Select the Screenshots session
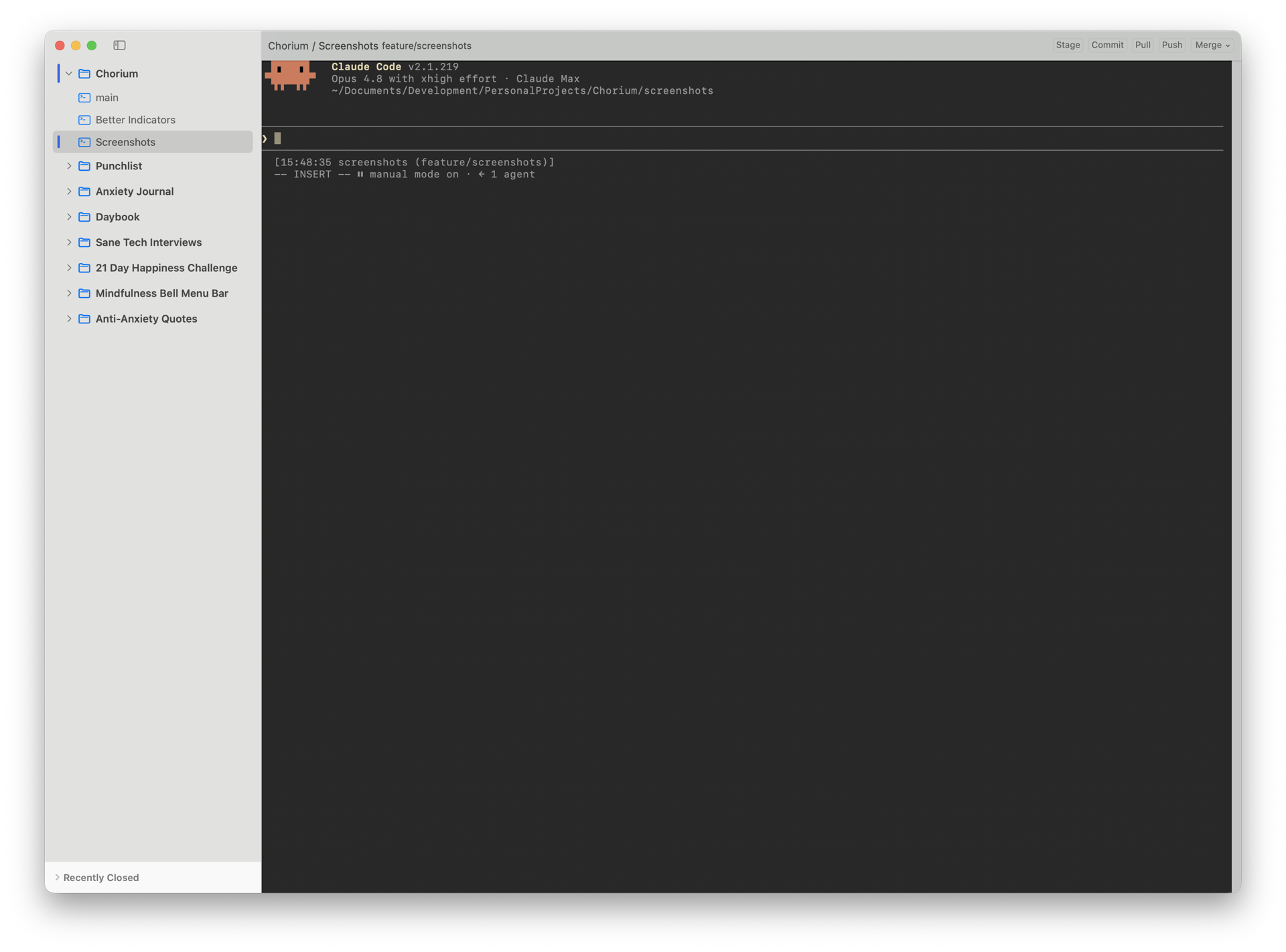The image size is (1286, 952). pos(153,142)
